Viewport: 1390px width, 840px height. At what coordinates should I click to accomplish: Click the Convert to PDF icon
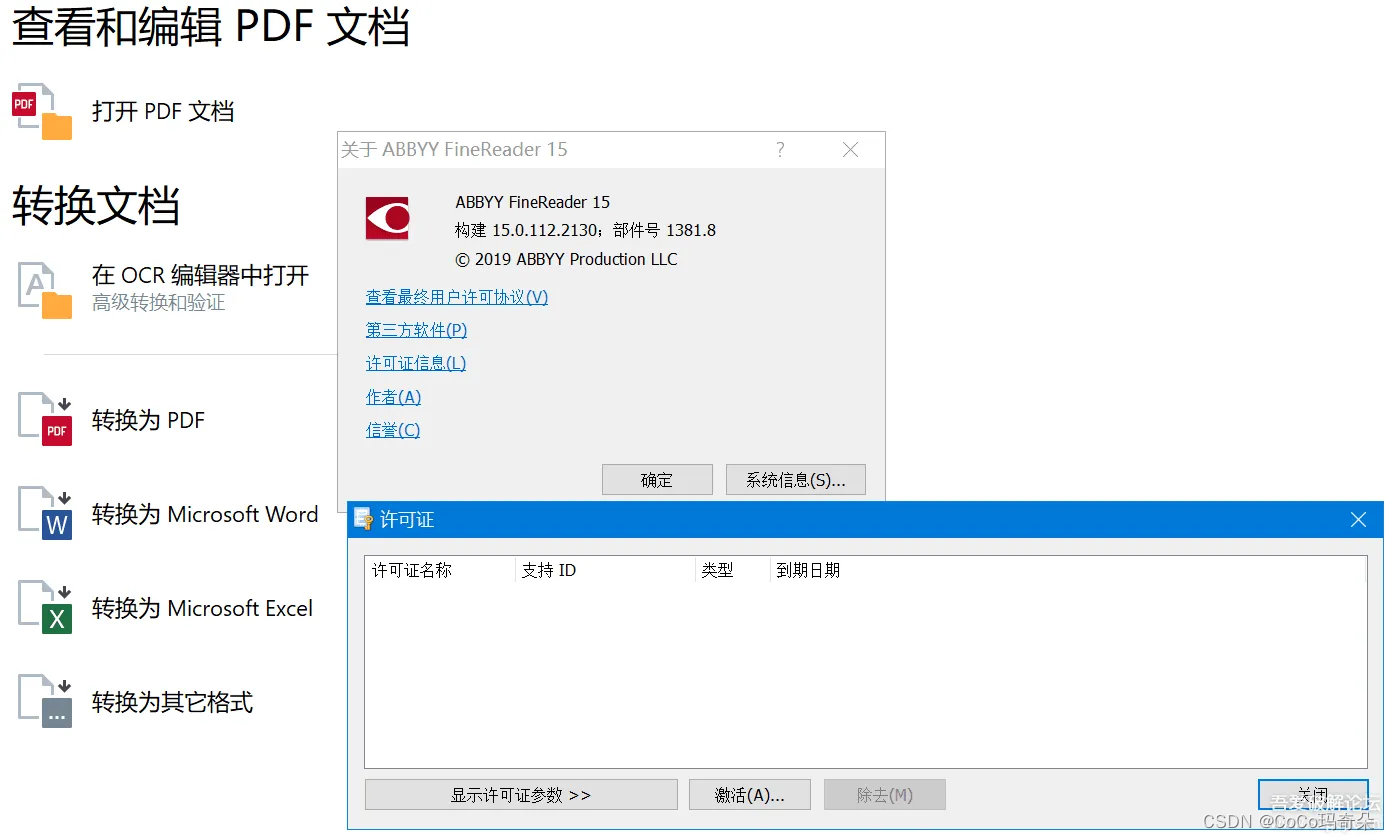(45, 420)
